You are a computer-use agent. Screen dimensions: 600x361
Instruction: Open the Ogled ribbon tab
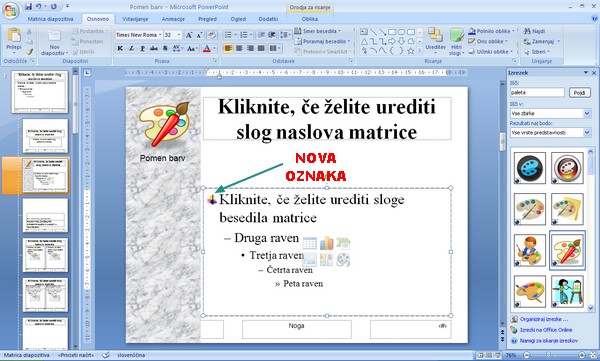click(x=238, y=19)
